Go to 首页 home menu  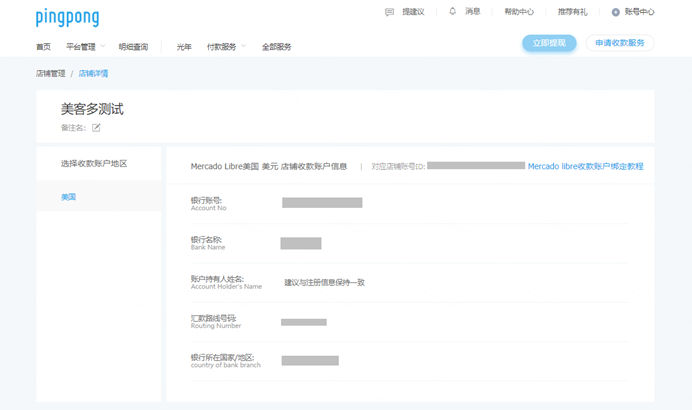[x=43, y=47]
